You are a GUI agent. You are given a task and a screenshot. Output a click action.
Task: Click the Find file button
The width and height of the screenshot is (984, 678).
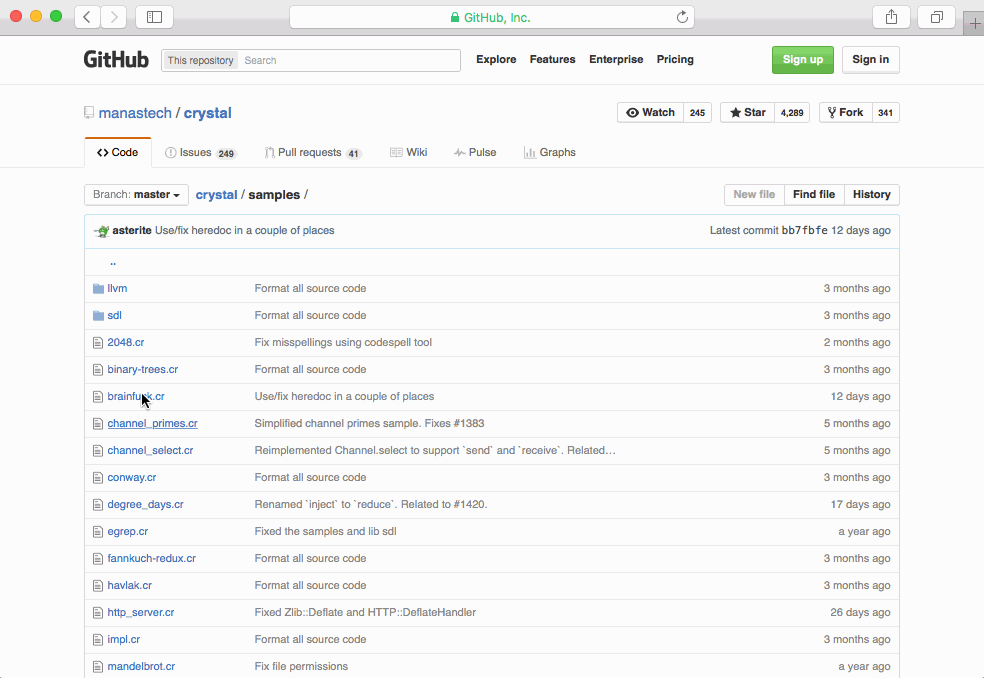(814, 195)
